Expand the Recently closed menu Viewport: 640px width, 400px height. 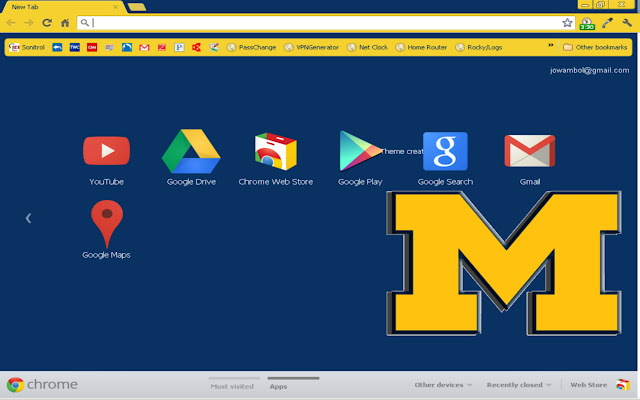[x=519, y=385]
